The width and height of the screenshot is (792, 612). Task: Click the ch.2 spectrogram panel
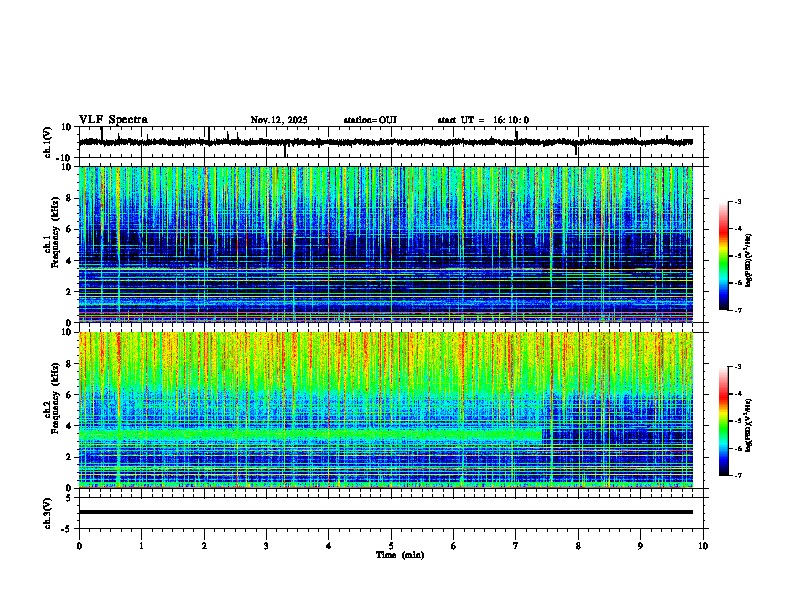coord(386,410)
